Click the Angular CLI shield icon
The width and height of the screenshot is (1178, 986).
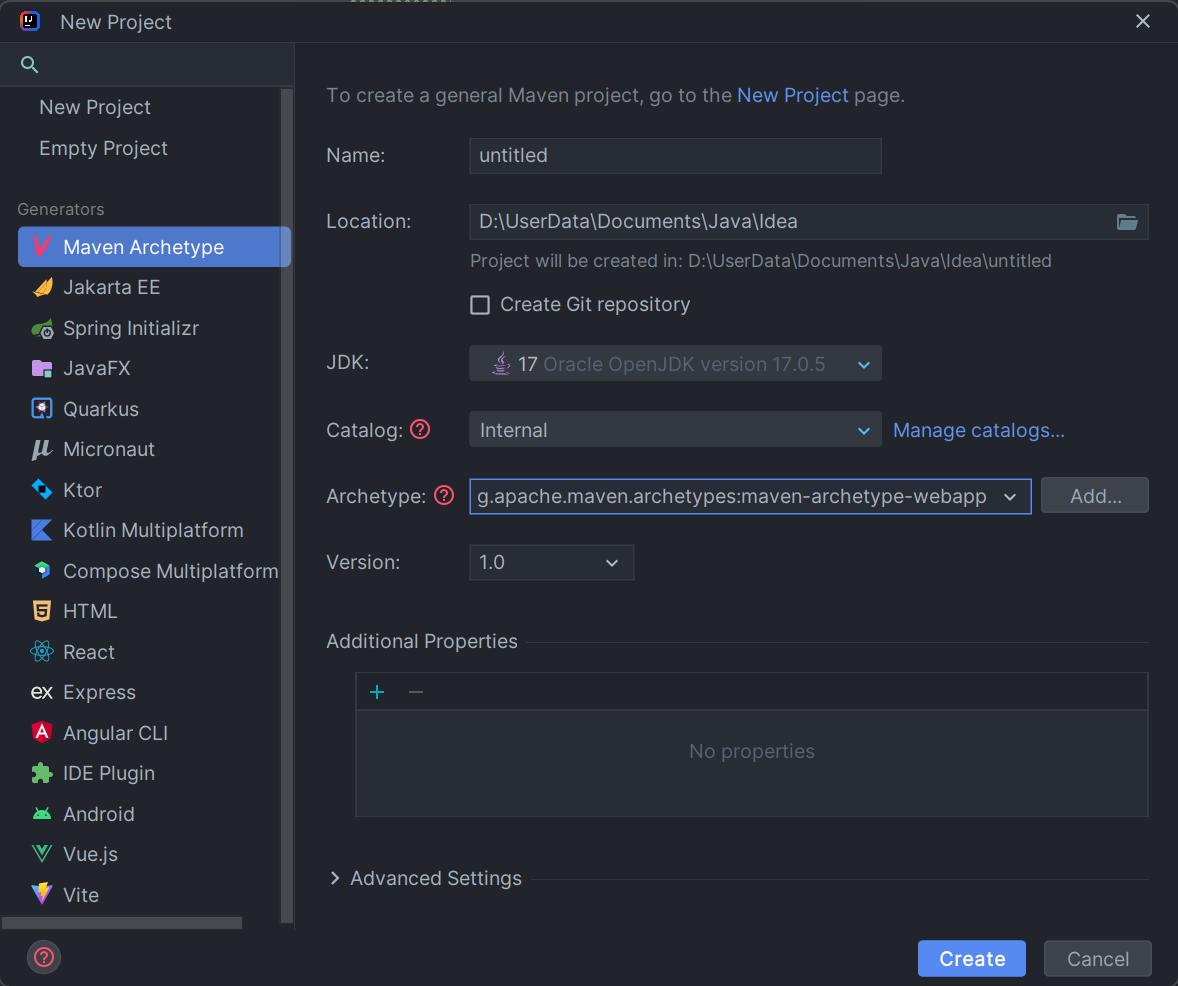(42, 733)
